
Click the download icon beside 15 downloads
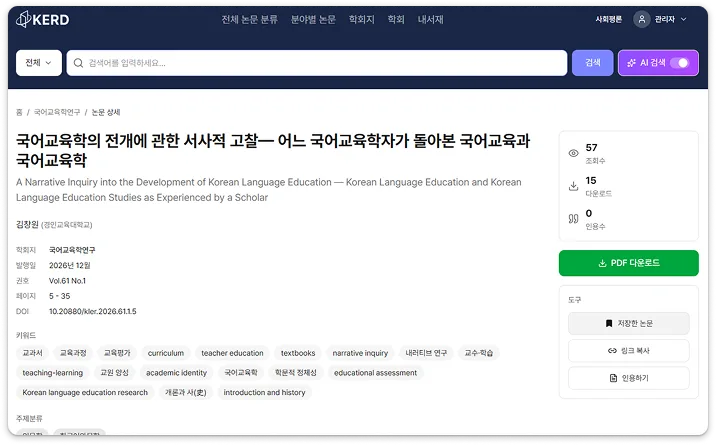point(574,186)
